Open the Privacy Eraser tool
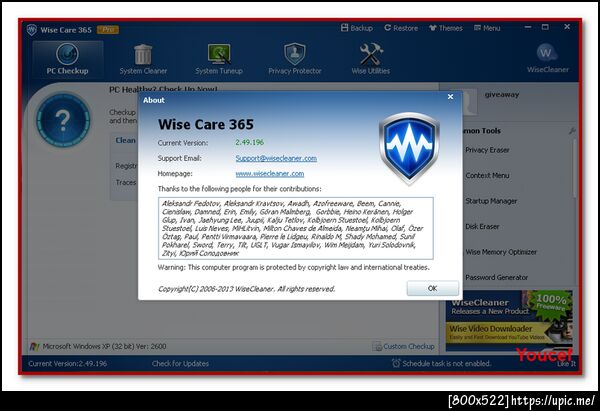The width and height of the screenshot is (600, 411). tap(487, 150)
